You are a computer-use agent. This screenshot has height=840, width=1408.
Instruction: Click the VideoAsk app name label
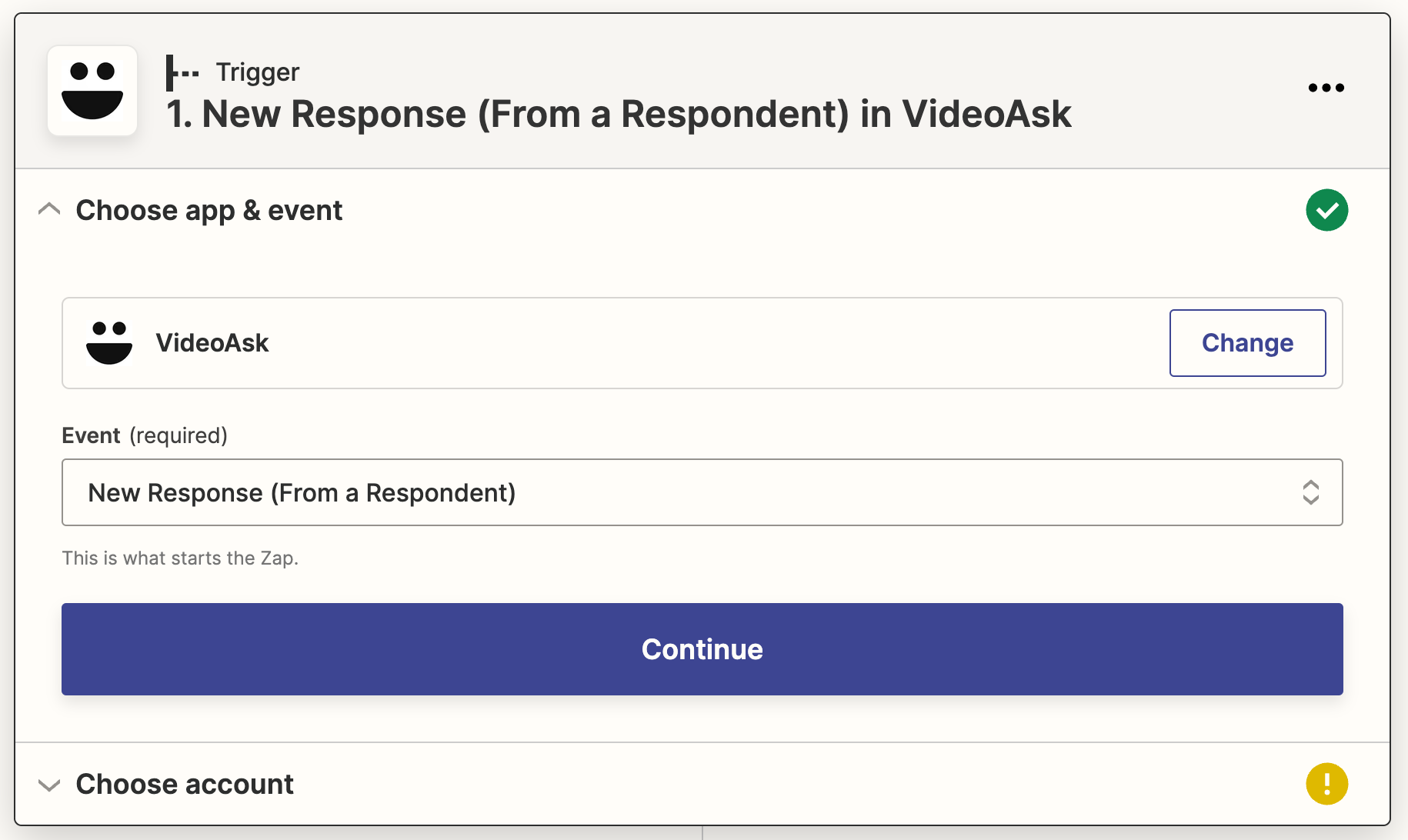(x=212, y=343)
